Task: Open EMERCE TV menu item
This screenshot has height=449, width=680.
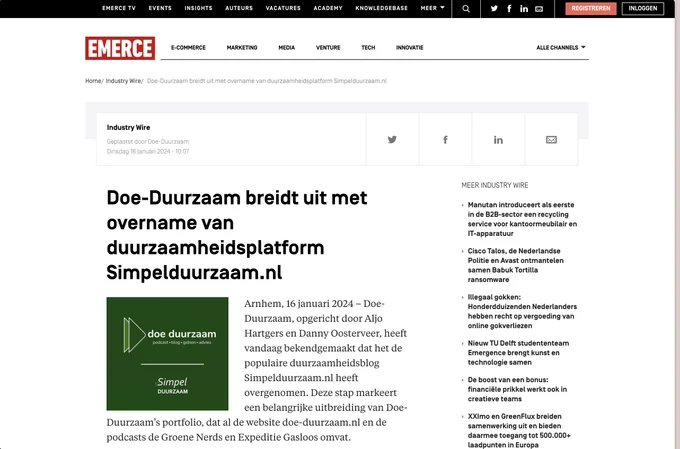Action: (x=119, y=8)
